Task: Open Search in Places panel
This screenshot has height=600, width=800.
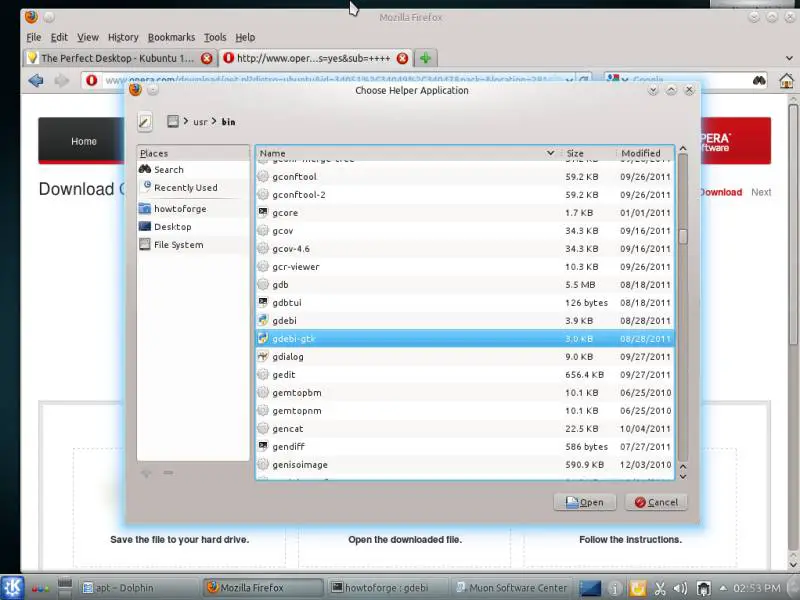Action: 193,169
